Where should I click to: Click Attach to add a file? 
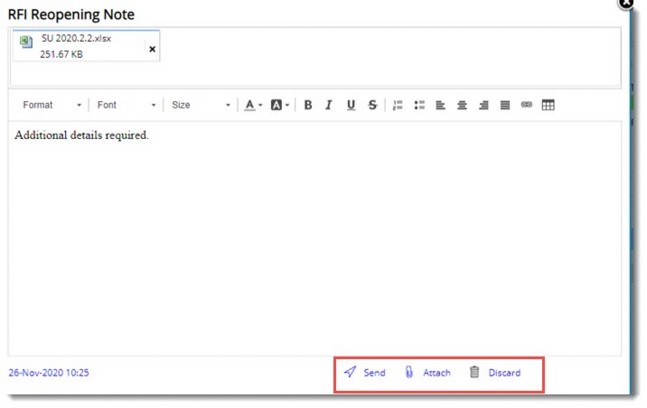(x=428, y=373)
